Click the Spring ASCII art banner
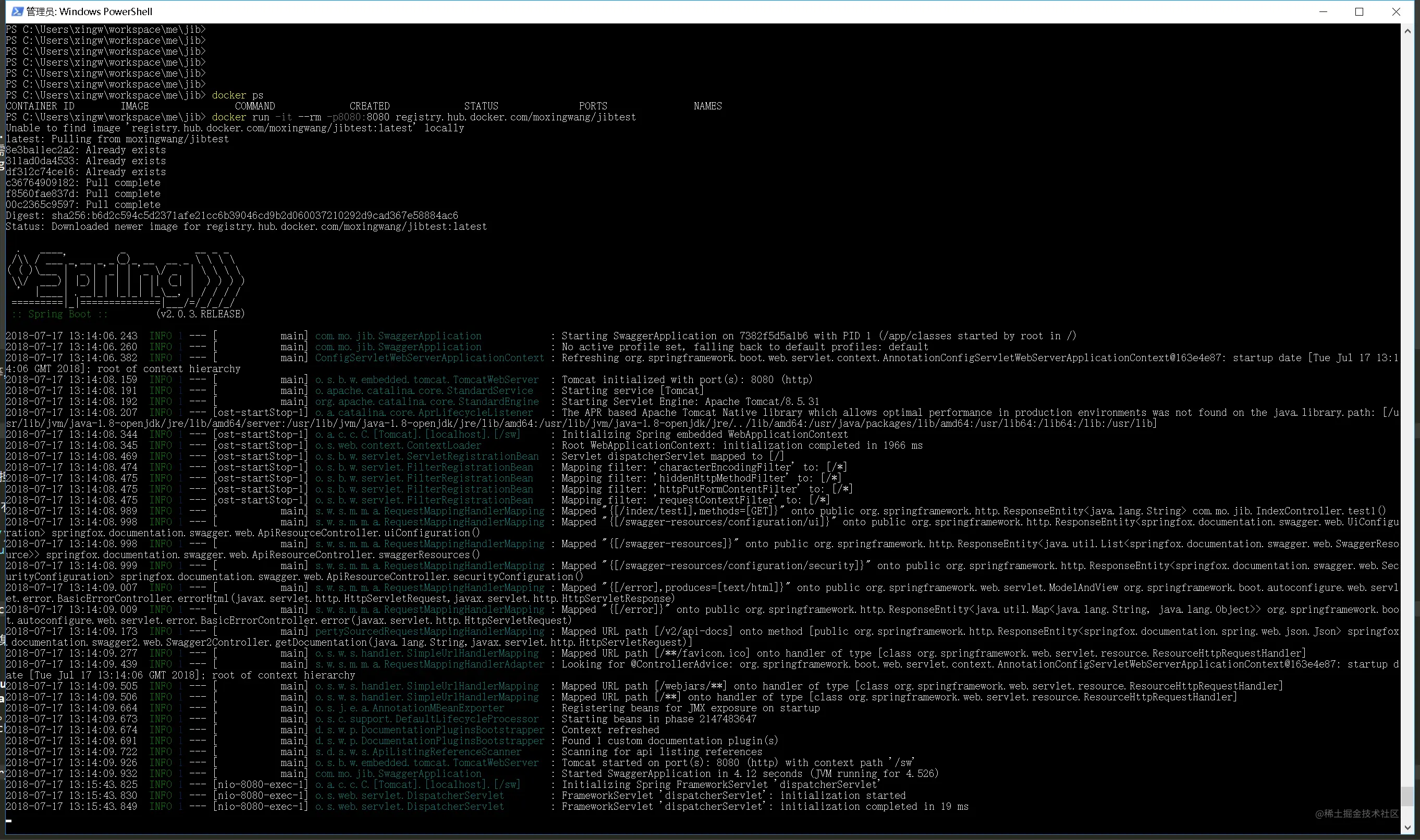The image size is (1420, 840). click(x=127, y=279)
